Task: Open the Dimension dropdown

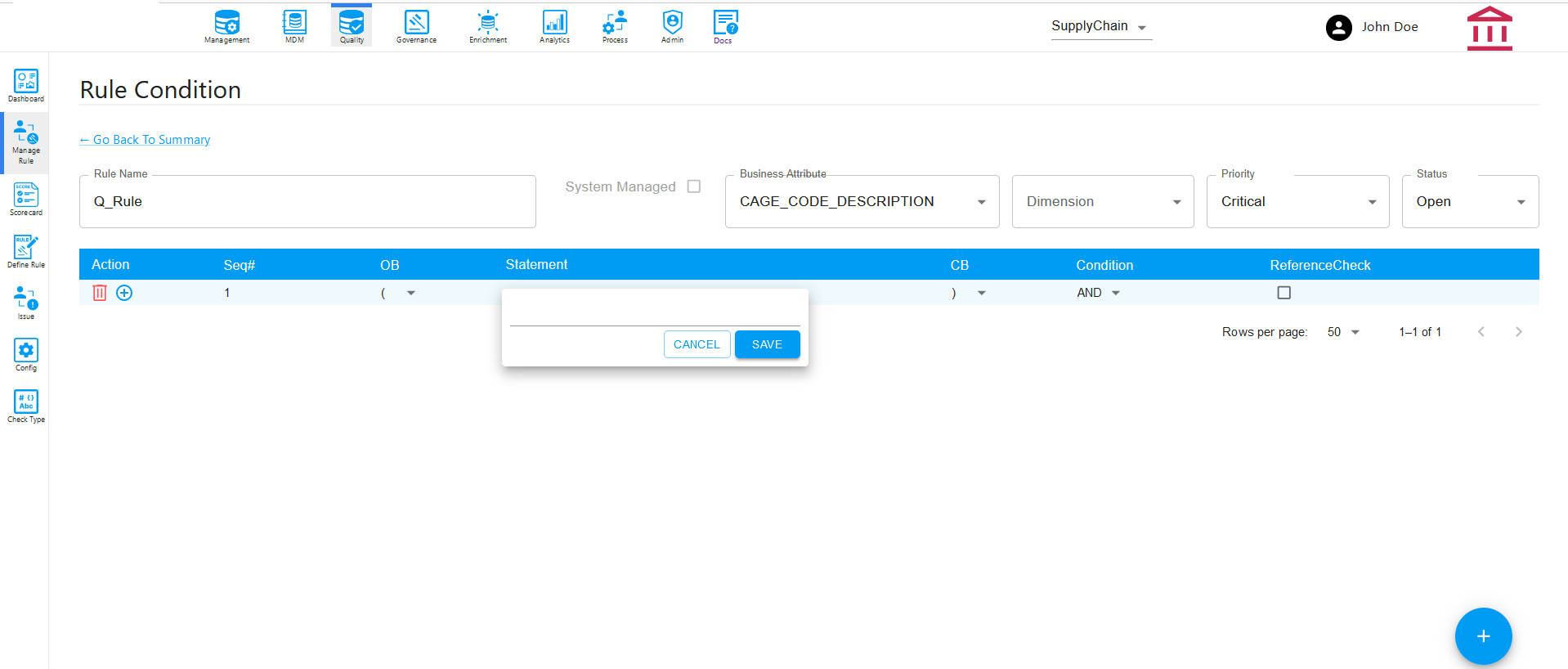Action: click(1103, 201)
